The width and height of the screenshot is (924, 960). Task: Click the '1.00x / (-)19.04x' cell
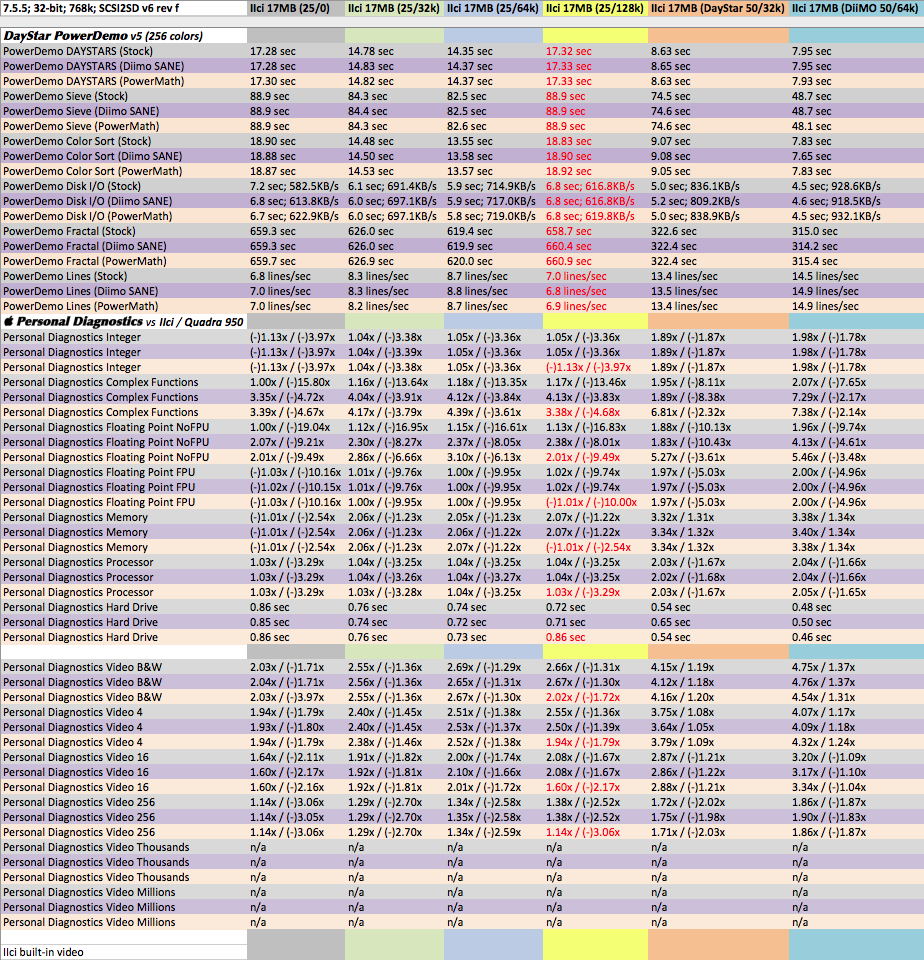[290, 427]
